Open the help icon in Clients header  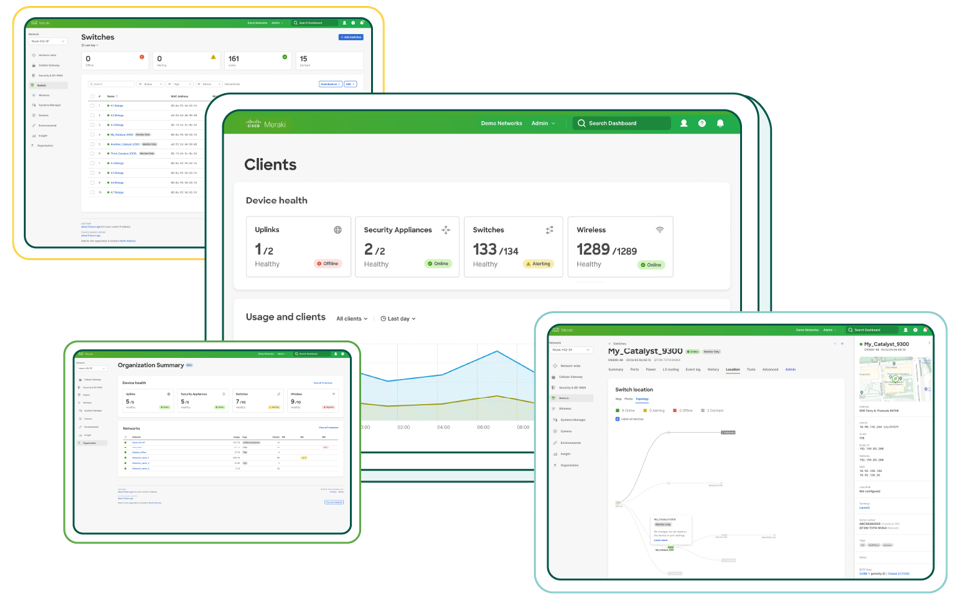[x=702, y=124]
